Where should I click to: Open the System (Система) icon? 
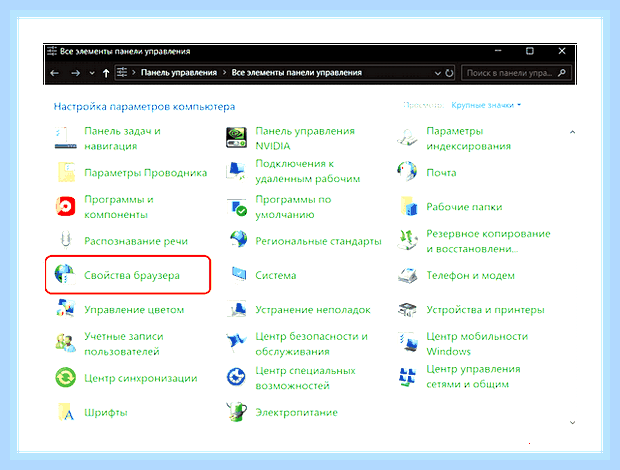click(x=239, y=275)
